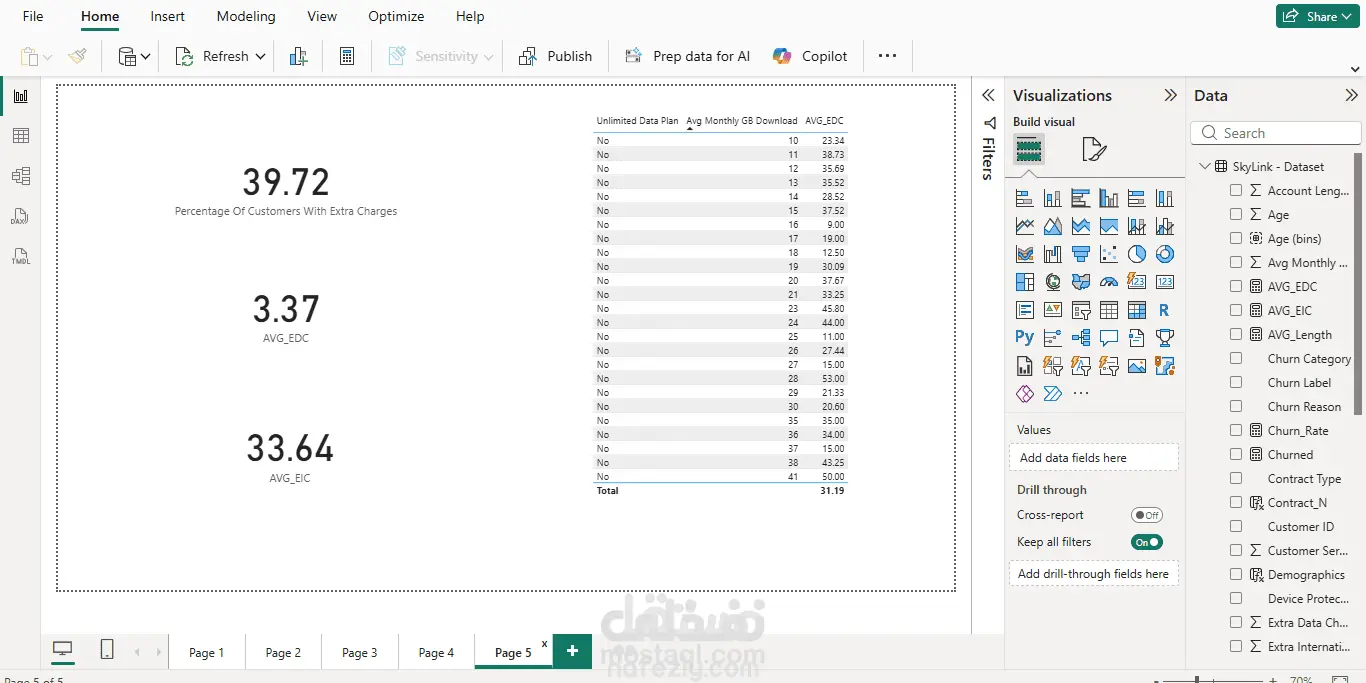Viewport: 1366px width, 683px height.
Task: Check the AVG_EDC field checkbox
Action: tap(1236, 286)
